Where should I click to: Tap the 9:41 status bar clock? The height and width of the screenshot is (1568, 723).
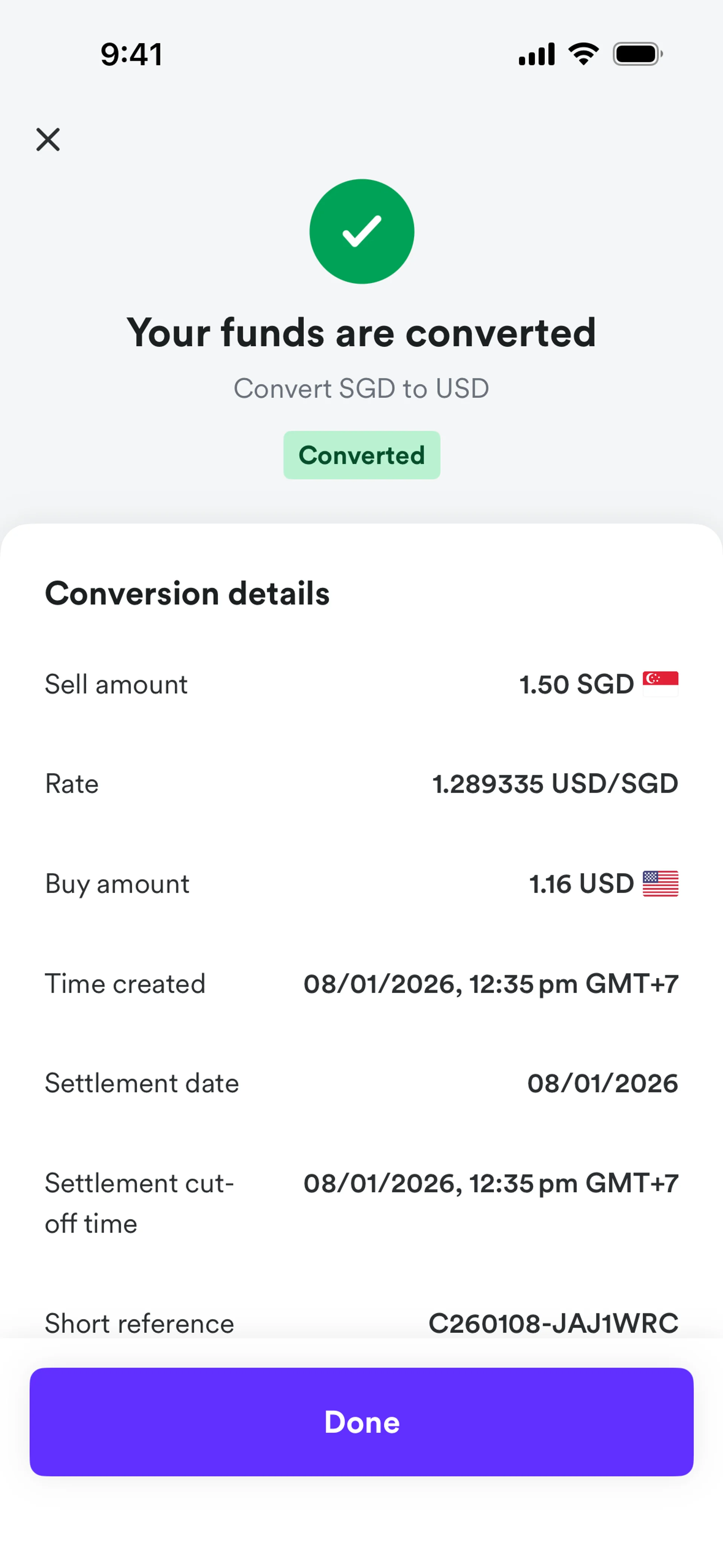coord(131,54)
